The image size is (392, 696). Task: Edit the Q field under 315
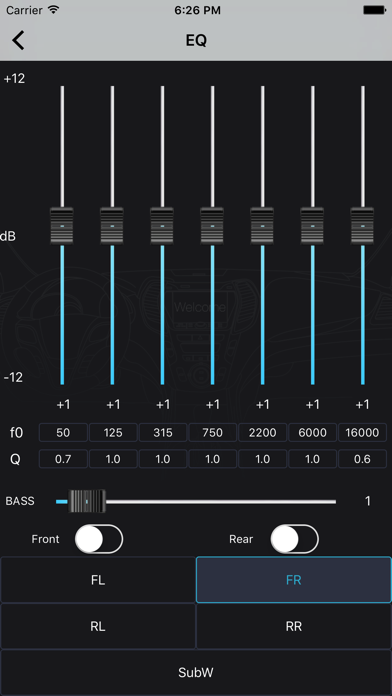click(x=163, y=459)
